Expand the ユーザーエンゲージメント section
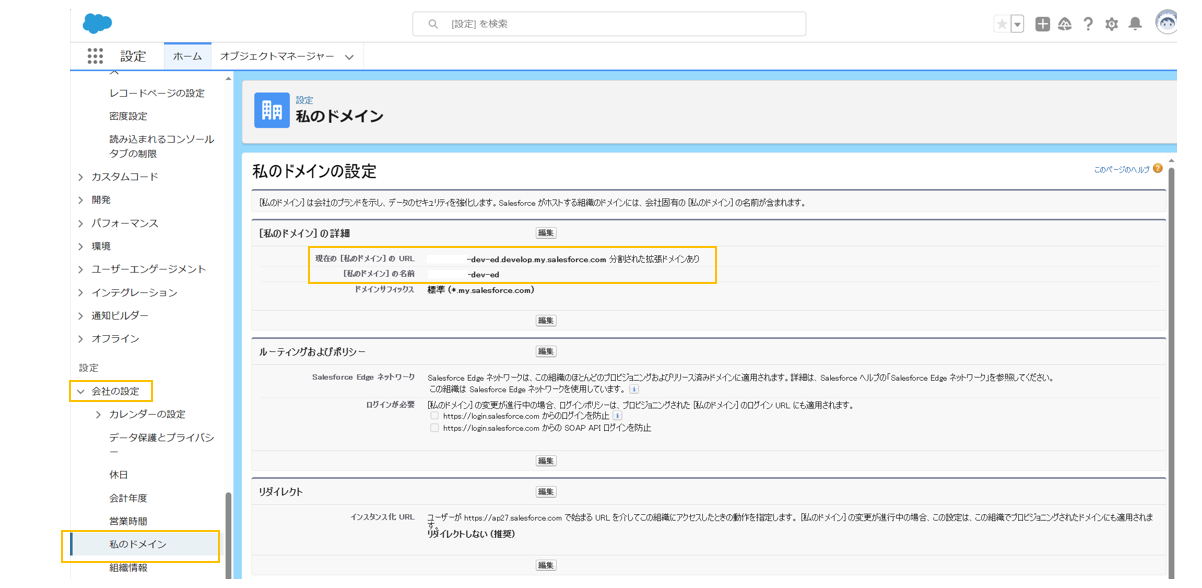The height and width of the screenshot is (588, 1202). point(81,269)
